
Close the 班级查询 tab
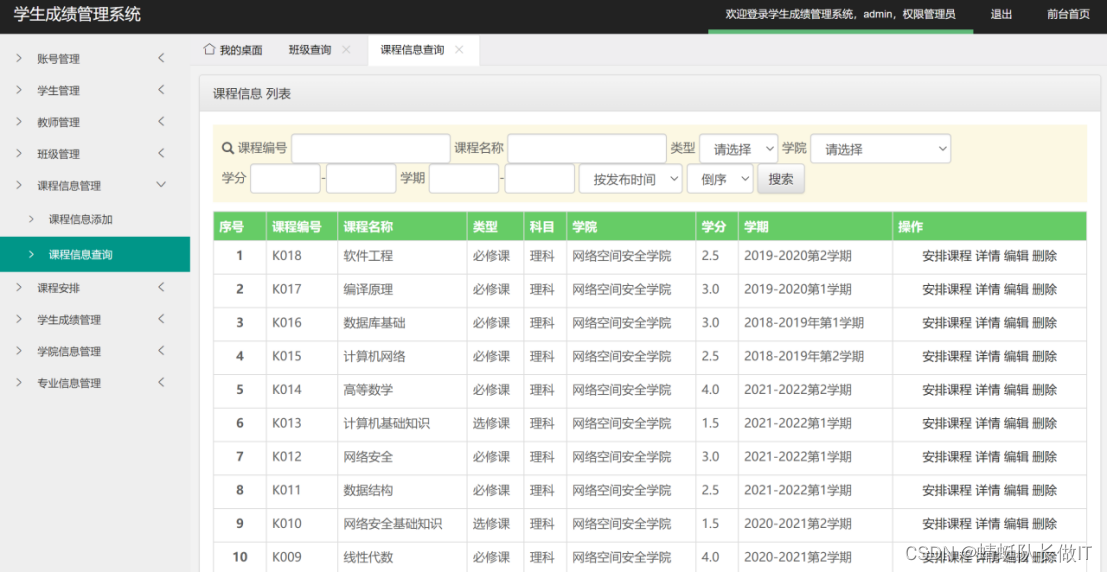346,49
